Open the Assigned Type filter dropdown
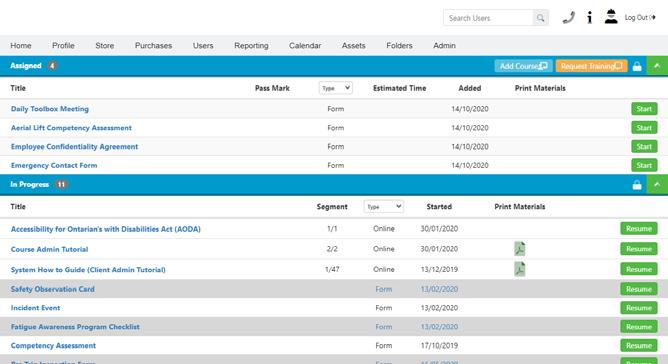The height and width of the screenshot is (364, 668). click(x=336, y=88)
